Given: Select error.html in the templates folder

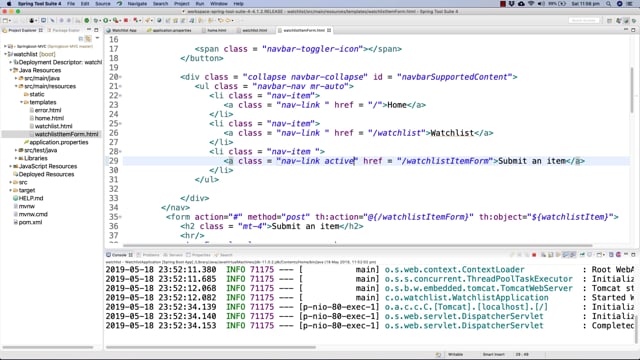Looking at the screenshot, I should click(x=48, y=110).
